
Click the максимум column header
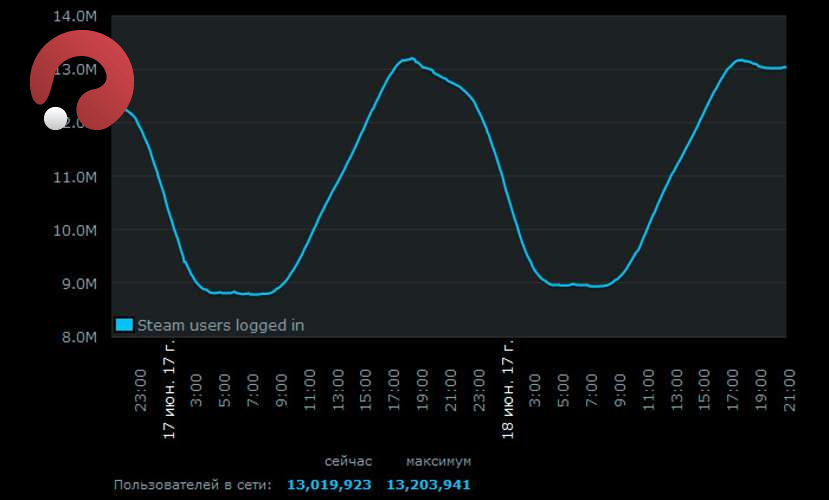tap(438, 461)
